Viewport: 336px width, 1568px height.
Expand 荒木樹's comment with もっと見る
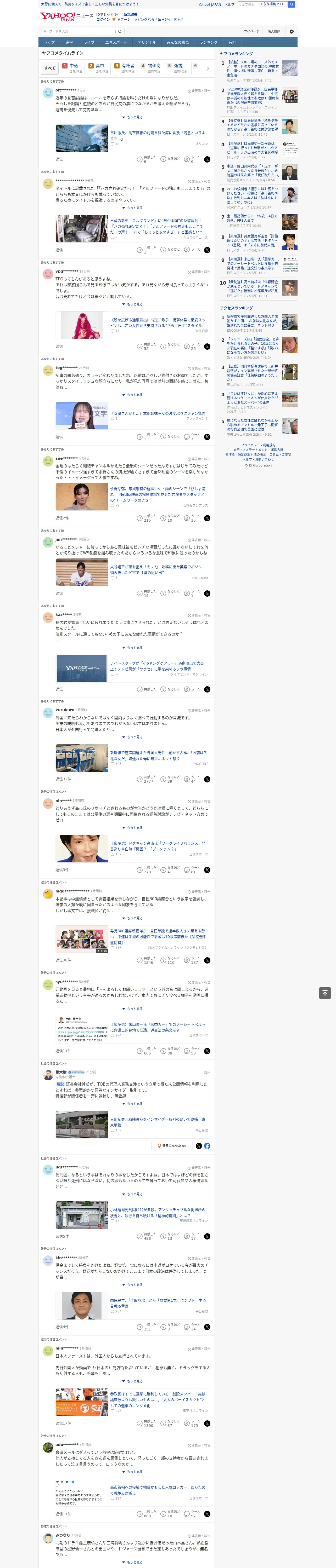click(x=132, y=1104)
